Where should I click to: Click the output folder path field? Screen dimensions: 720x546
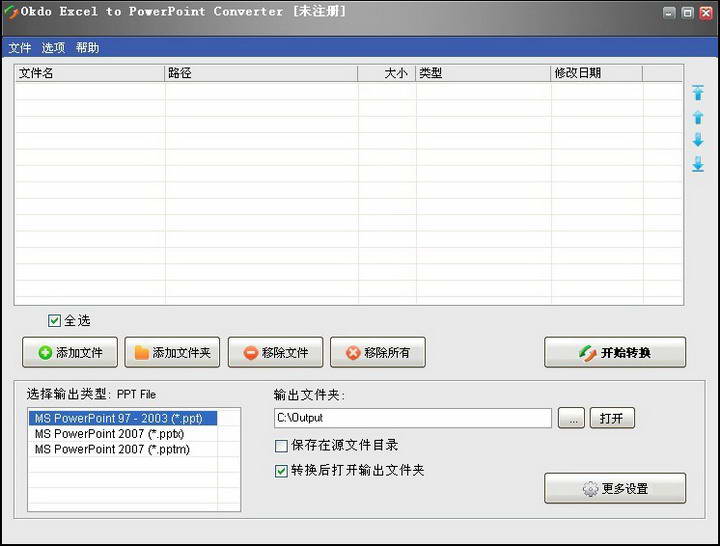pos(413,418)
